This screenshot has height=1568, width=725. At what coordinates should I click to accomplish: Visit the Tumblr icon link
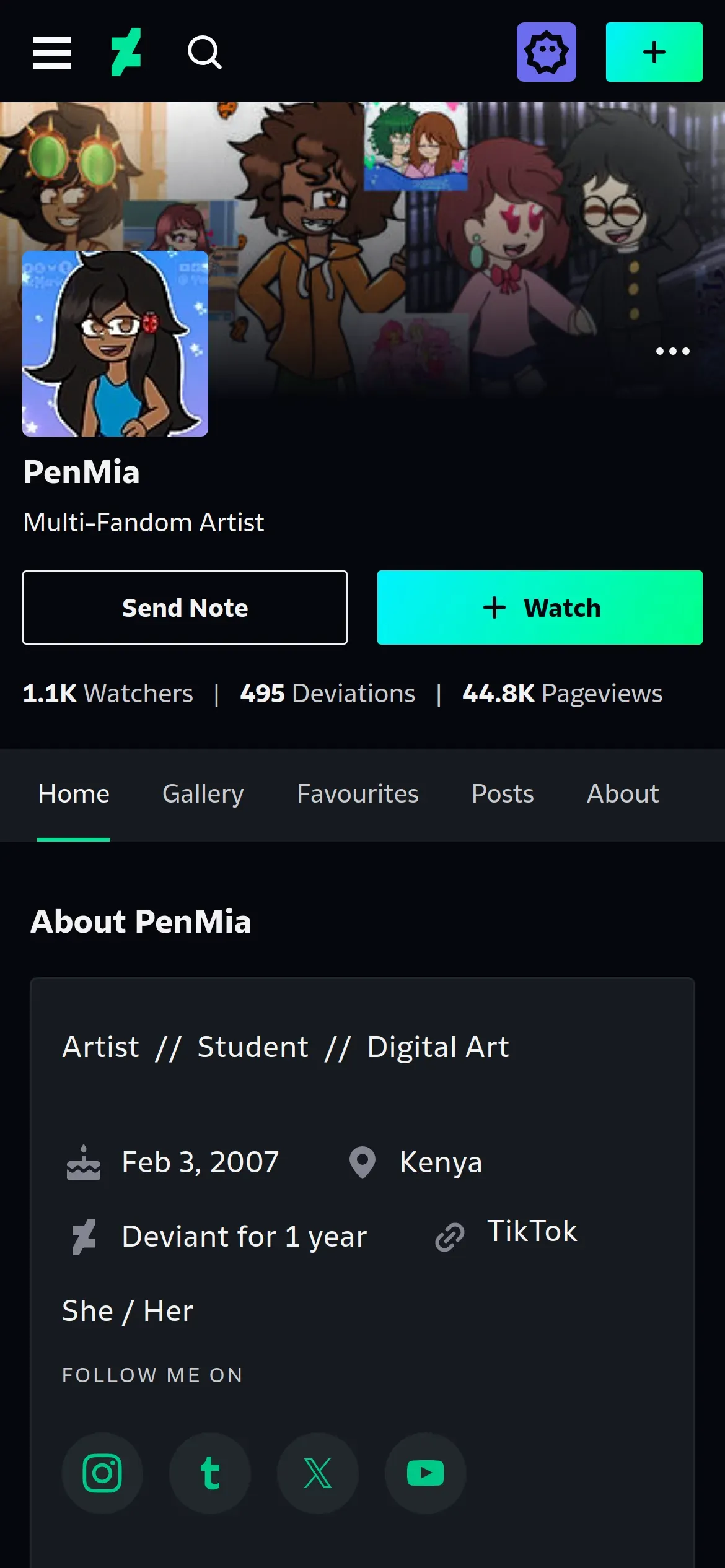click(x=210, y=1473)
